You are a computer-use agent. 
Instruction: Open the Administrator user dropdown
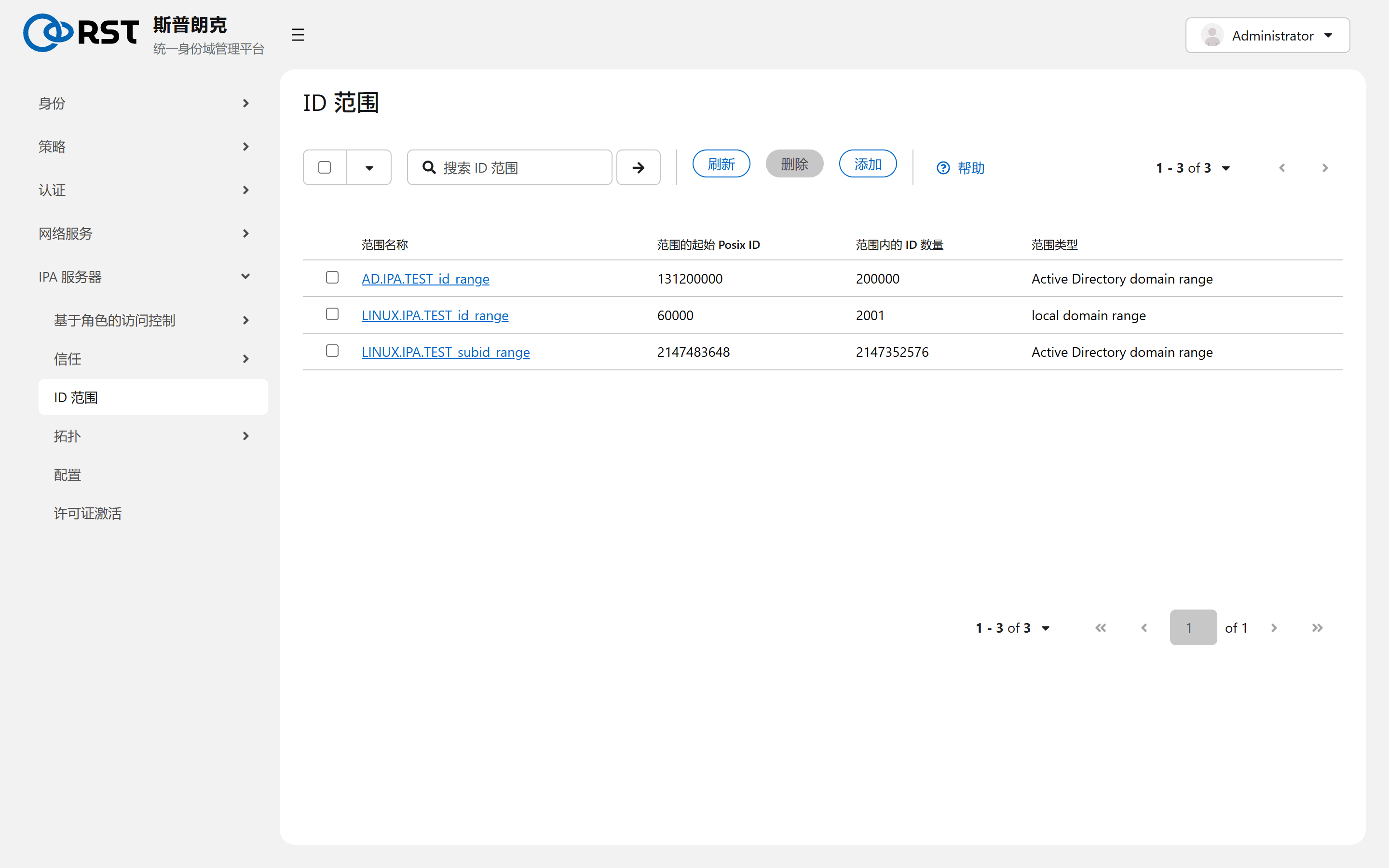[x=1267, y=36]
